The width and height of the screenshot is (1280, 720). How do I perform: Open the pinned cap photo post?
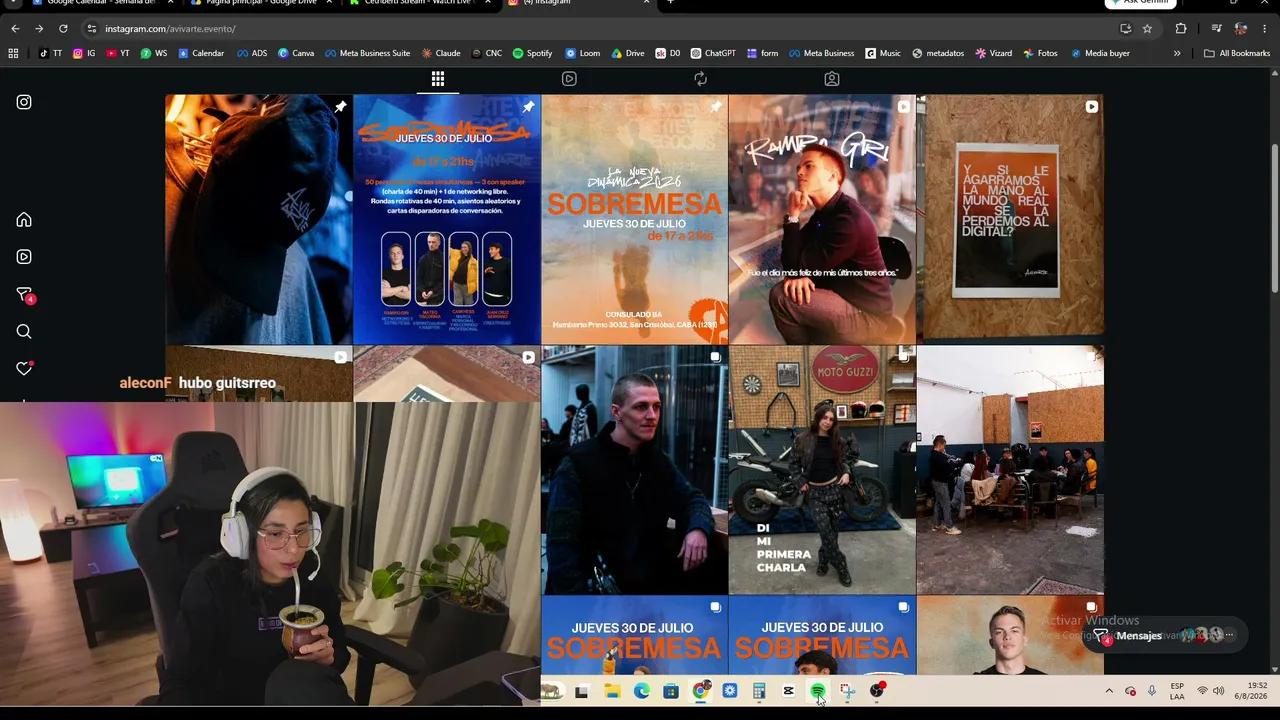(259, 220)
